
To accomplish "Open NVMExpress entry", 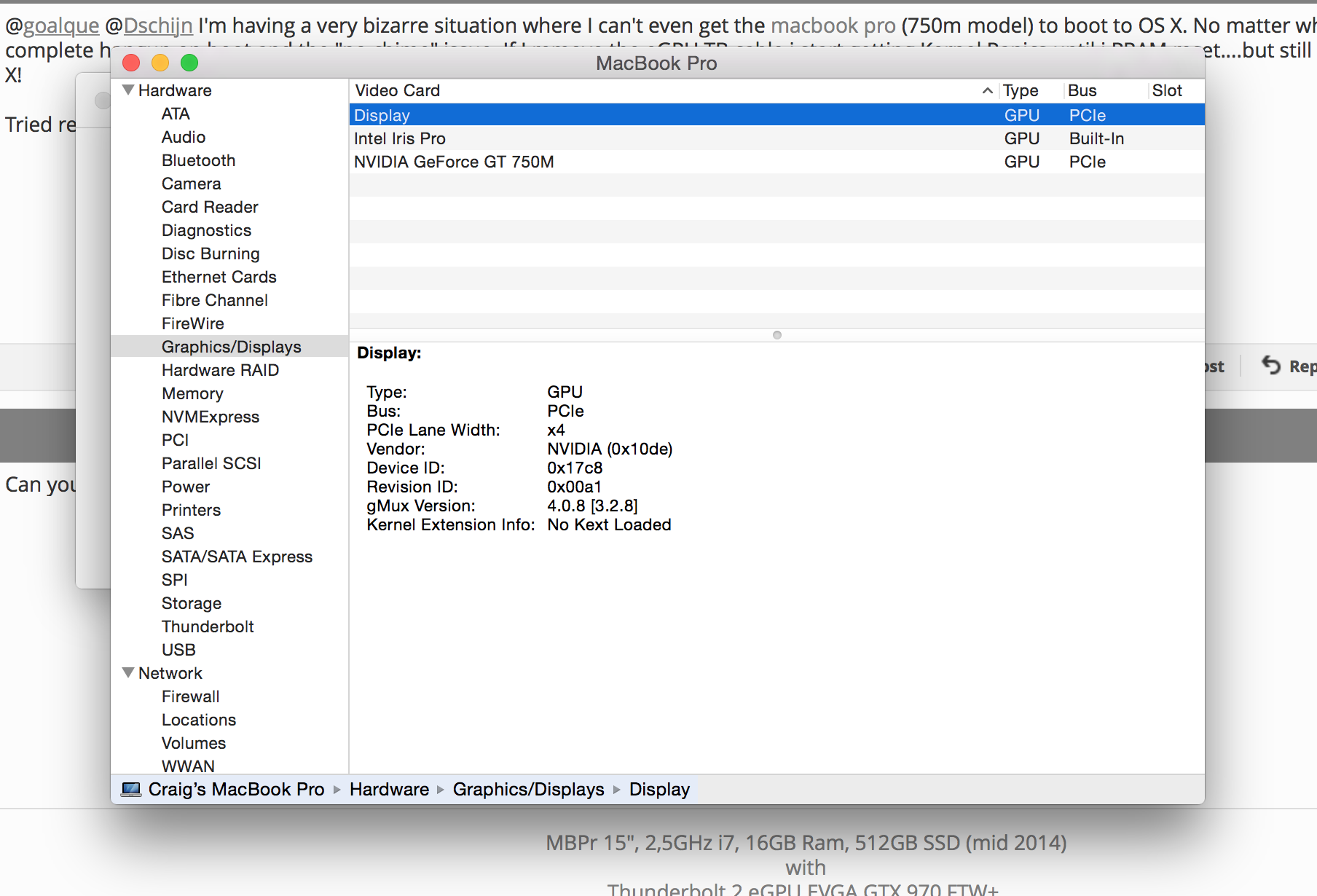I will pyautogui.click(x=210, y=417).
